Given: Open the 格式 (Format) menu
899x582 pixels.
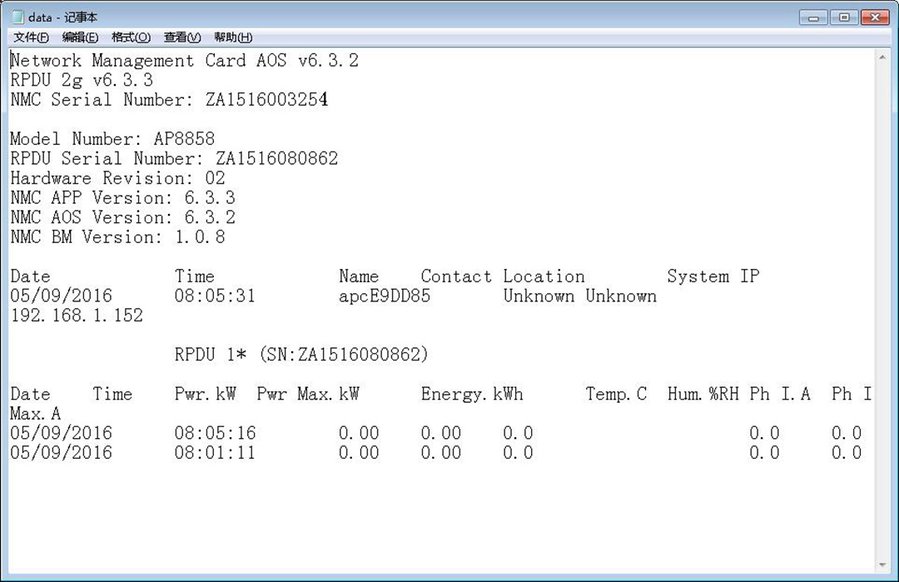Looking at the screenshot, I should point(131,37).
